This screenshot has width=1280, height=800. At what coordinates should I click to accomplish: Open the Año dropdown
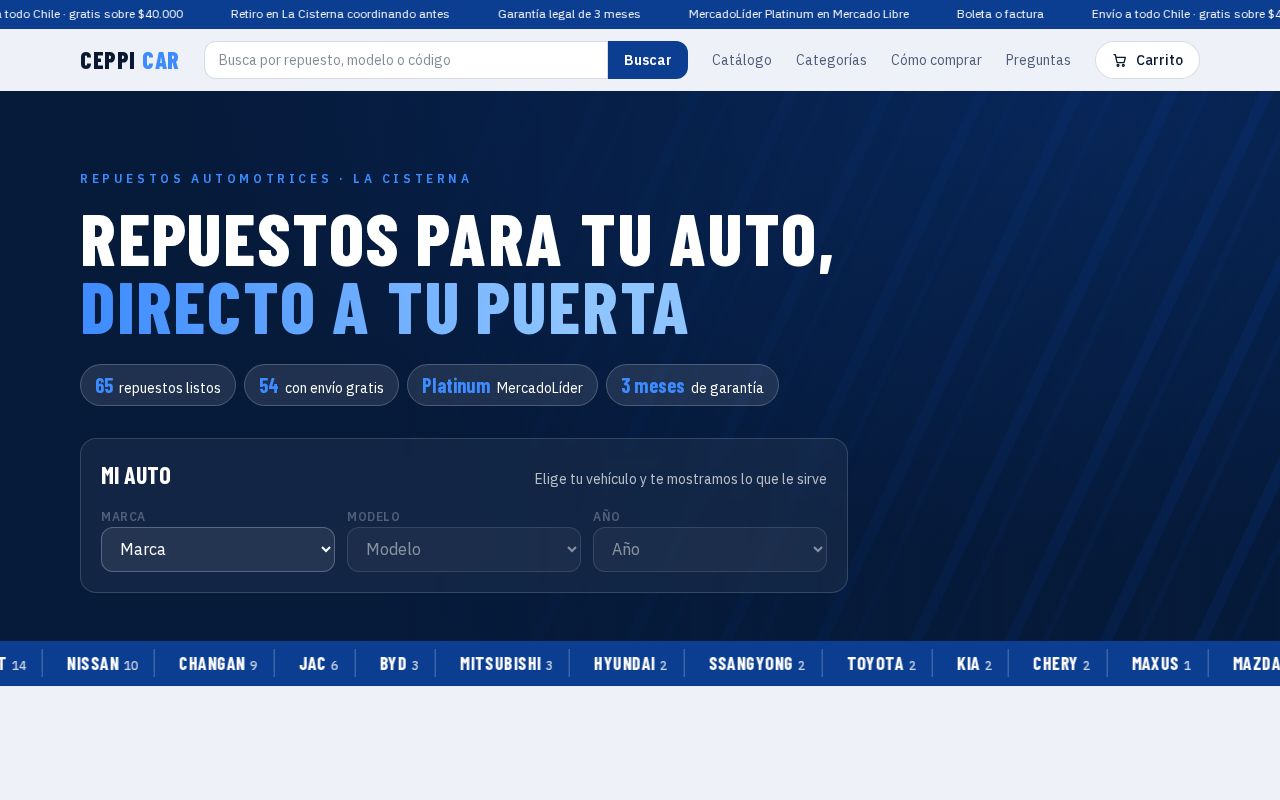click(x=710, y=549)
